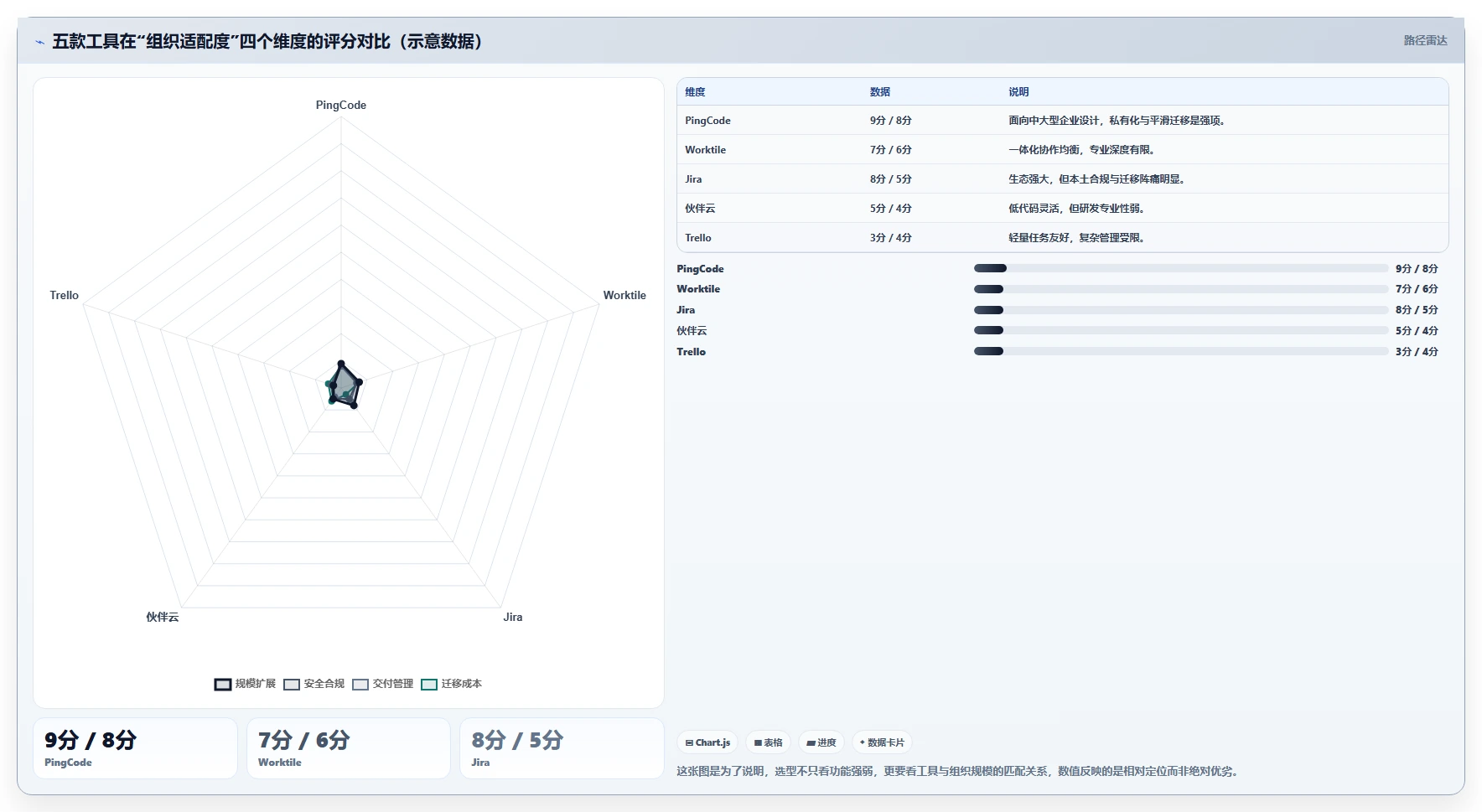Click the table cell 8分 / 5分
Image resolution: width=1482 pixels, height=812 pixels.
click(890, 179)
